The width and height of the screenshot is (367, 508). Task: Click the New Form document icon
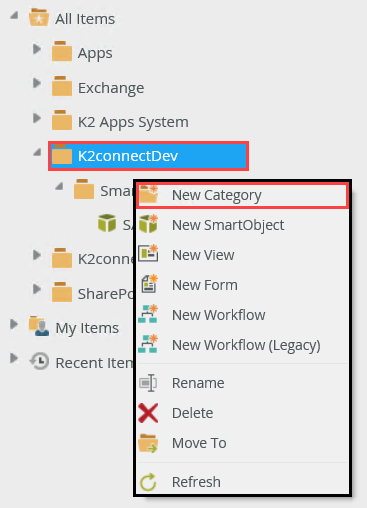point(149,284)
